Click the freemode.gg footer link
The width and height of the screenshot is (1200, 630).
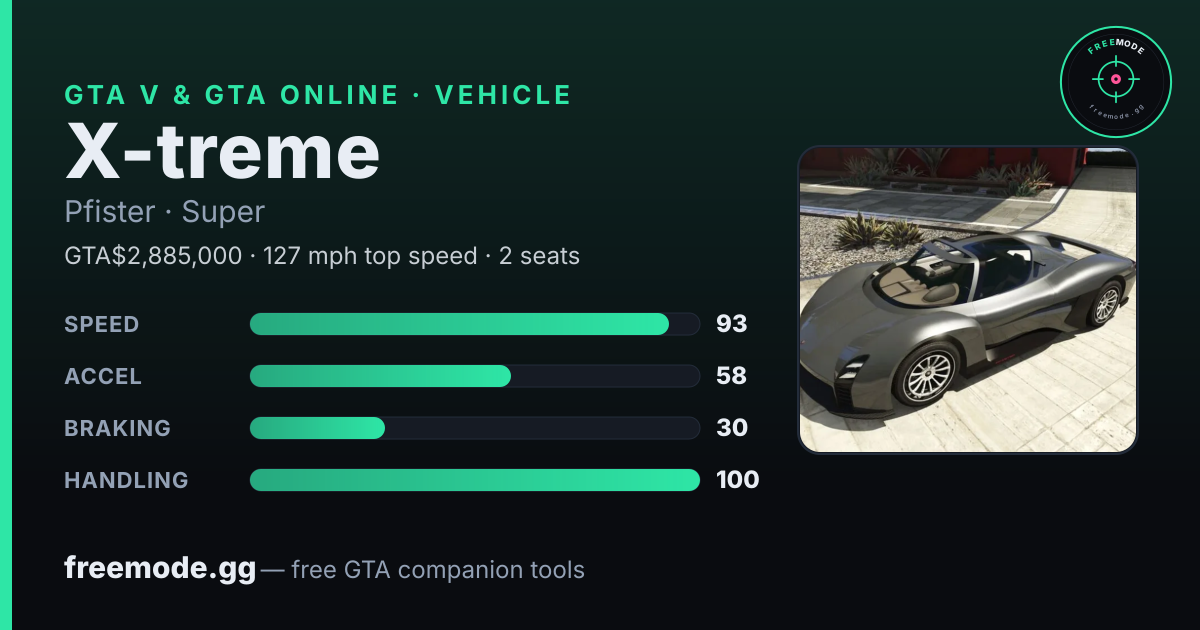click(160, 569)
